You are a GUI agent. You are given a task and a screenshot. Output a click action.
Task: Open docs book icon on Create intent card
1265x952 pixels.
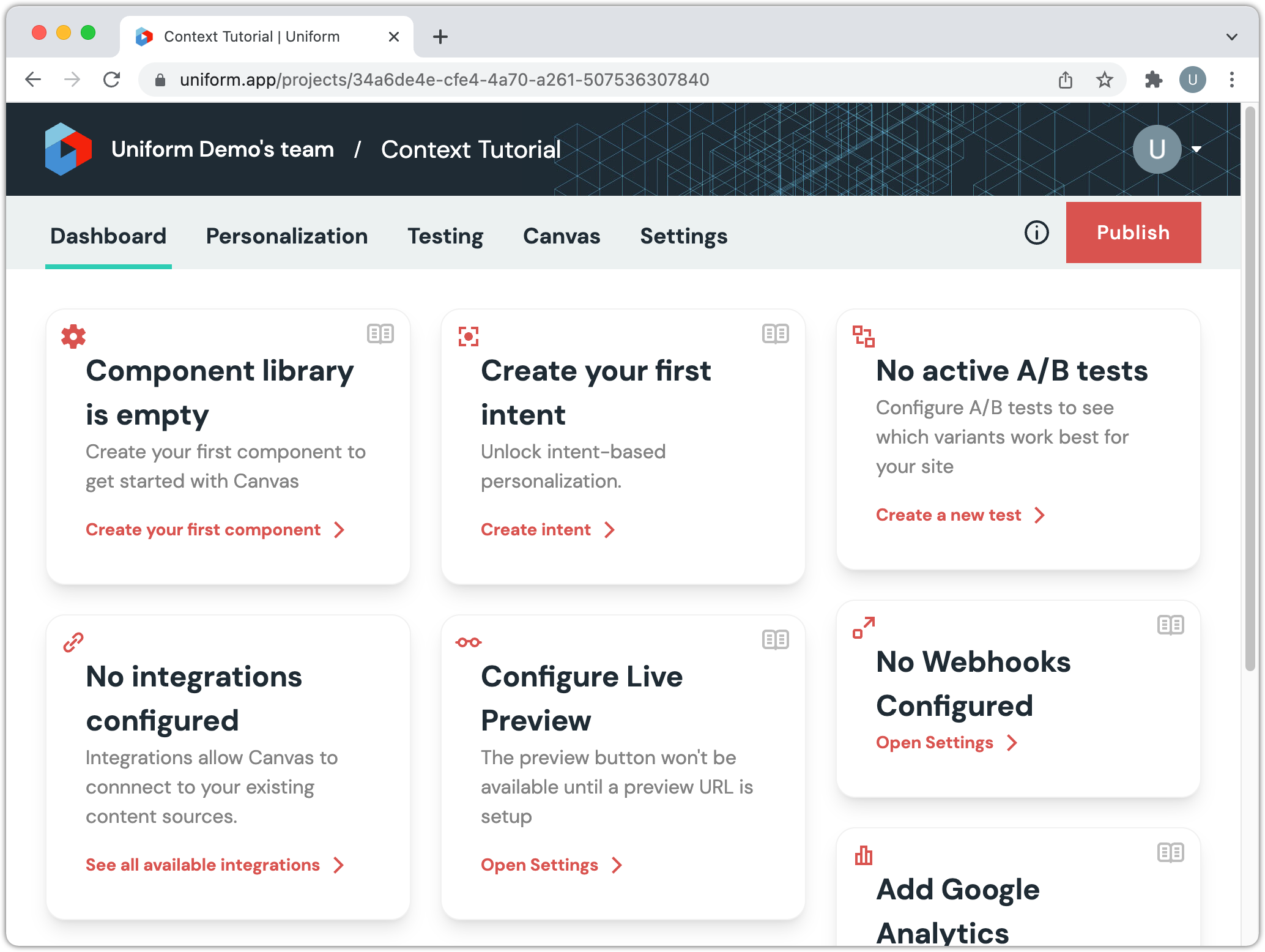(775, 333)
